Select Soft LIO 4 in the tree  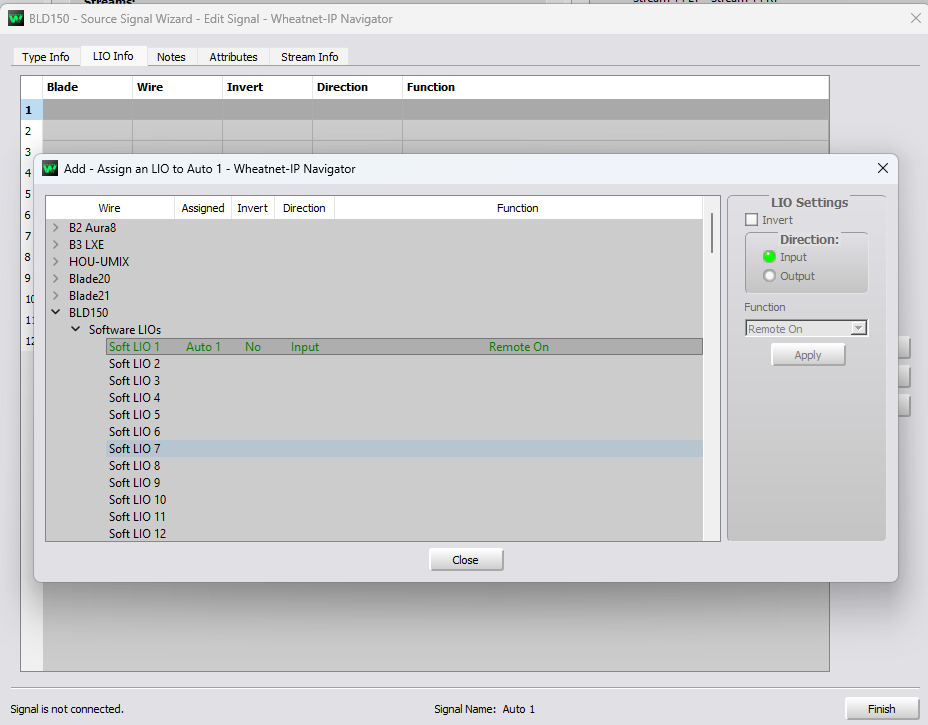coord(134,398)
